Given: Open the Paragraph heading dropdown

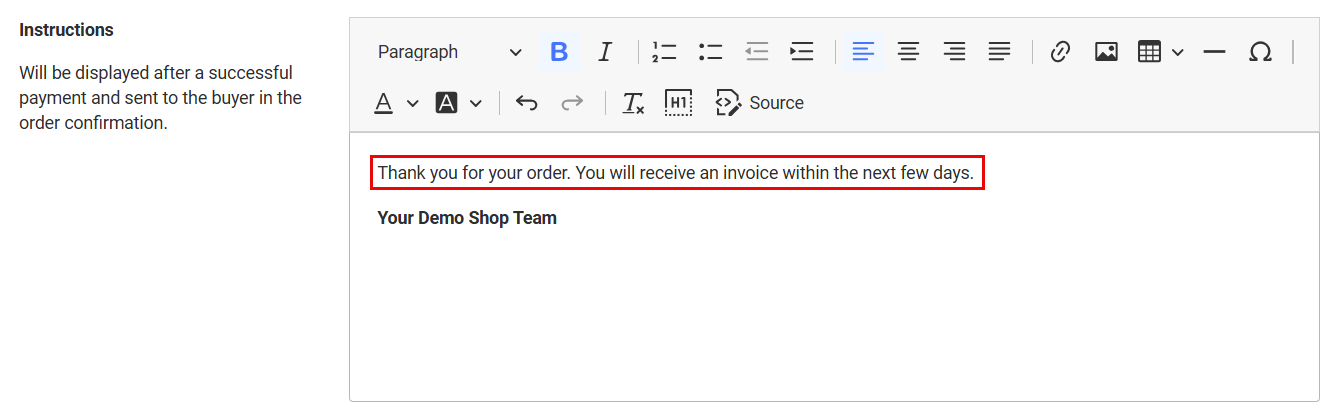Looking at the screenshot, I should click(x=449, y=52).
